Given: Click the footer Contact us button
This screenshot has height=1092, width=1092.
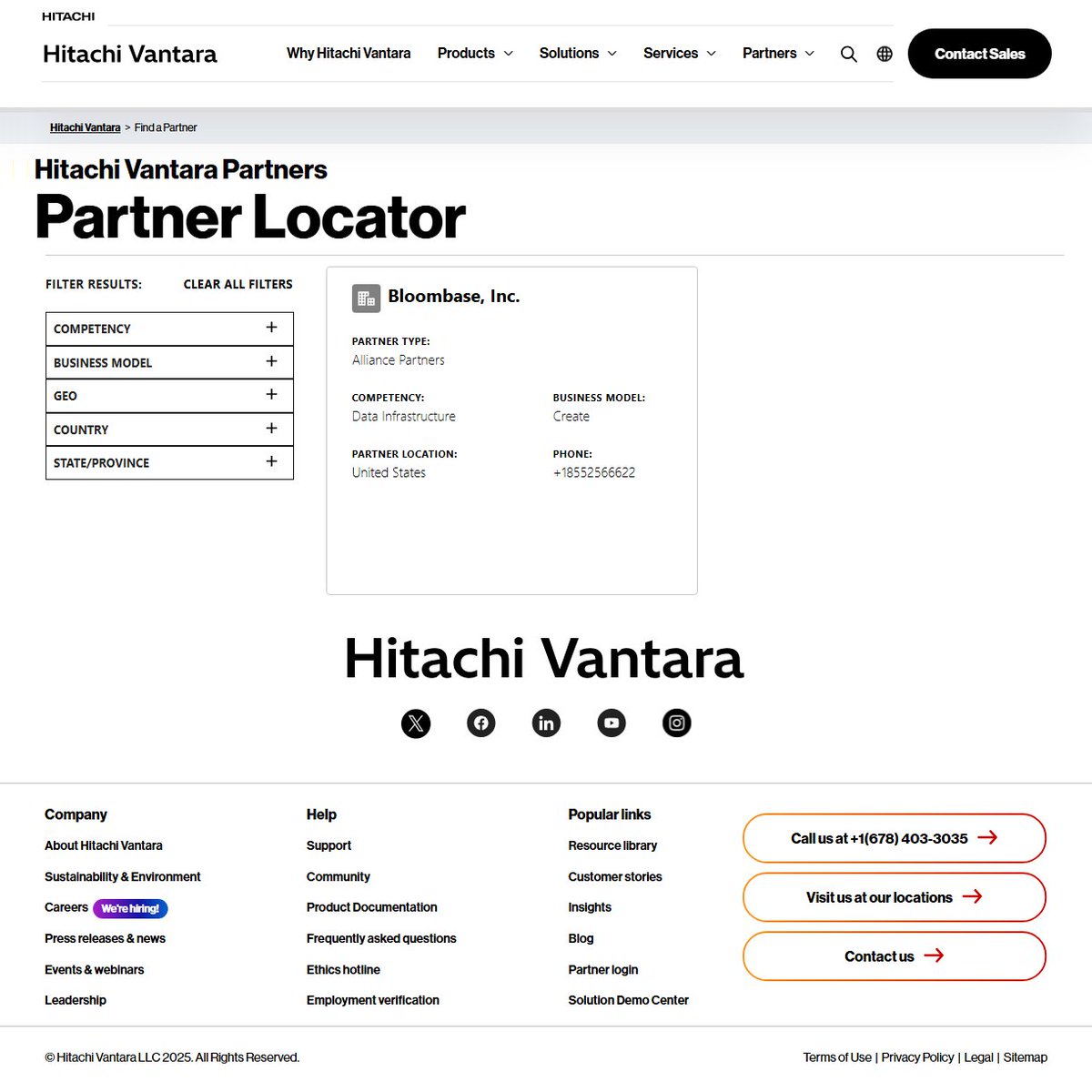Looking at the screenshot, I should click(895, 956).
